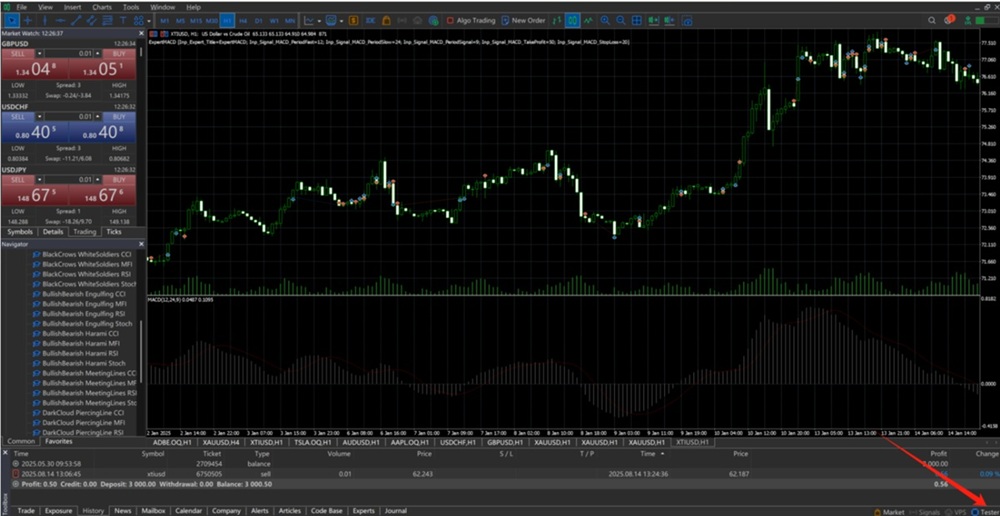This screenshot has width=1000, height=516.
Task: Click the USDJPY volume input field
Action: 68,180
